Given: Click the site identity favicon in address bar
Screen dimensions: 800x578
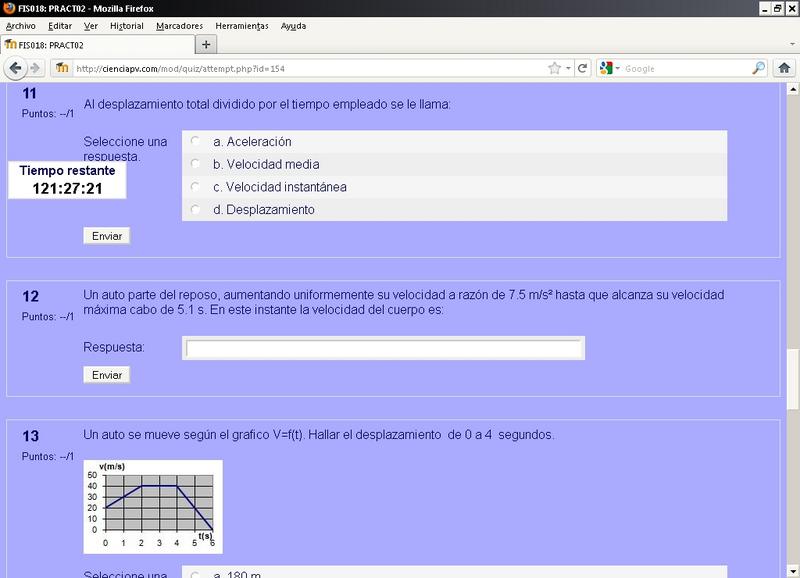Looking at the screenshot, I should tap(62, 68).
